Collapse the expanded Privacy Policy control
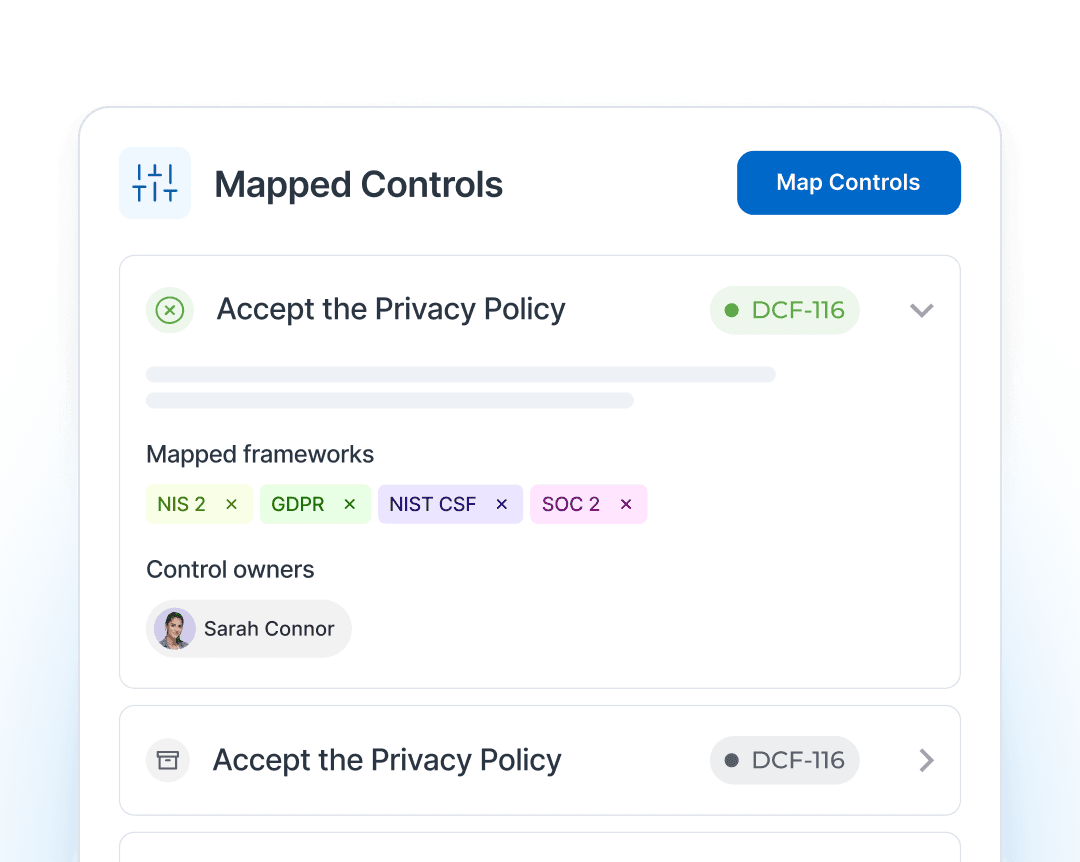Screen dimensions: 1080x862 coord(921,310)
